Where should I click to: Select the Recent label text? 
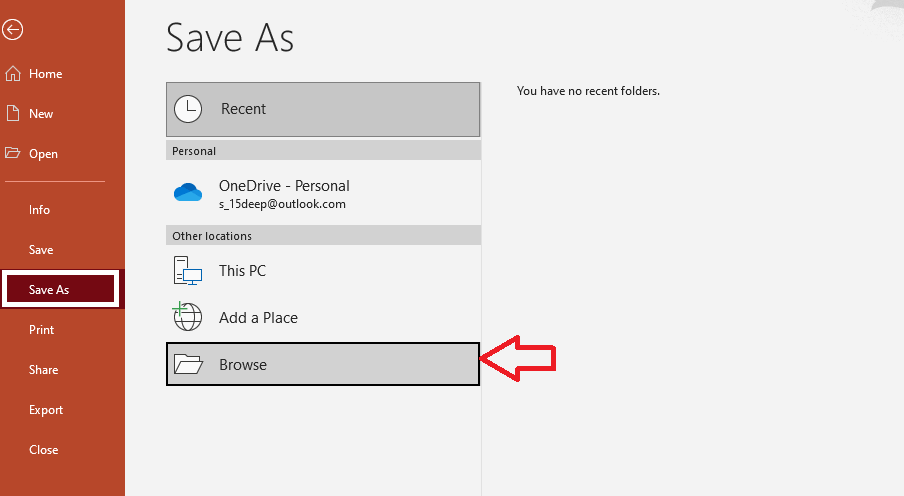coord(243,109)
